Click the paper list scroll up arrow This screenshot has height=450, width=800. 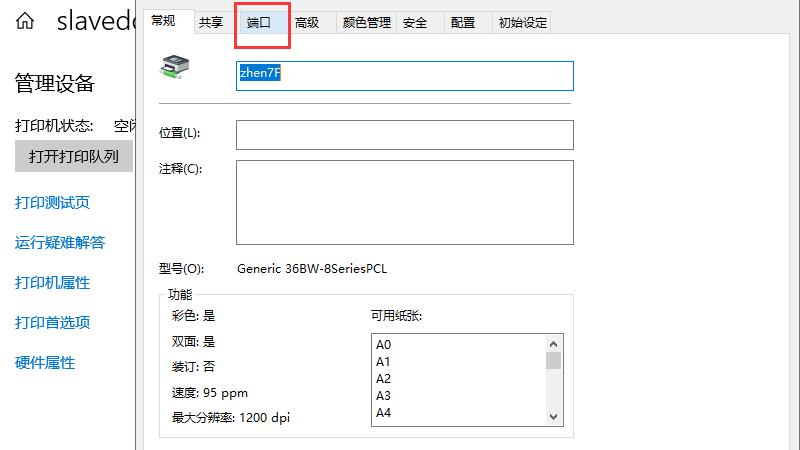tap(553, 342)
